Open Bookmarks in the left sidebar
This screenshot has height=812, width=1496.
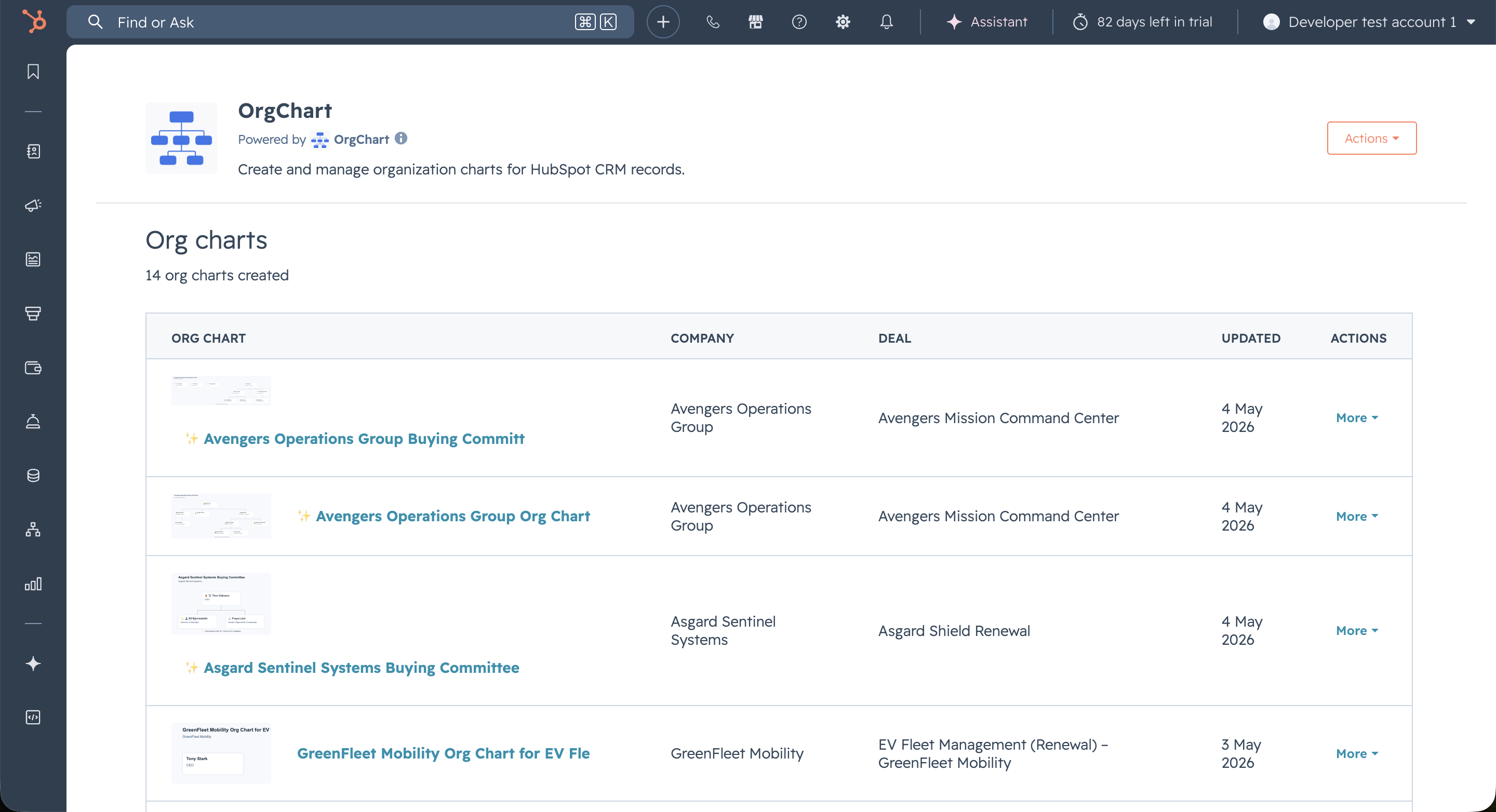point(33,72)
